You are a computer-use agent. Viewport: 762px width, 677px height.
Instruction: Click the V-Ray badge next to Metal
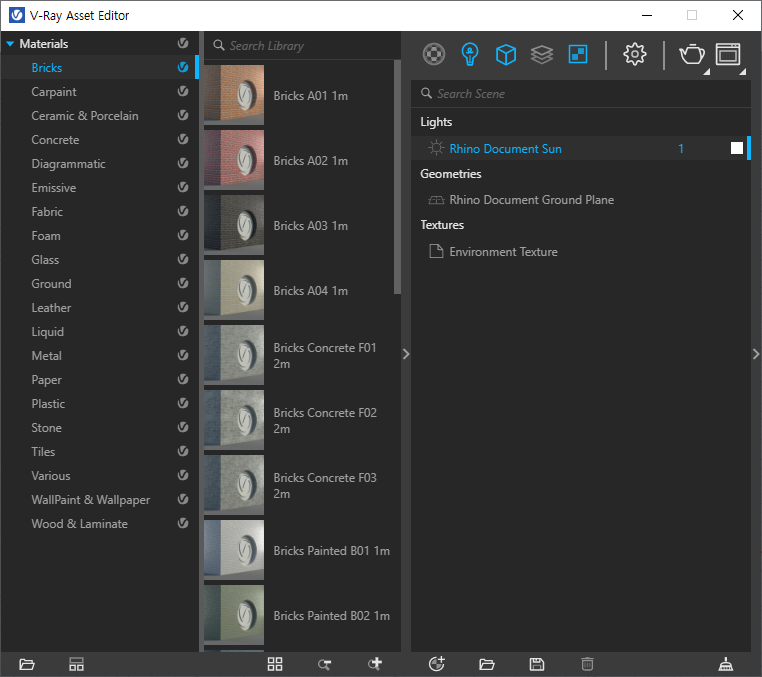183,355
